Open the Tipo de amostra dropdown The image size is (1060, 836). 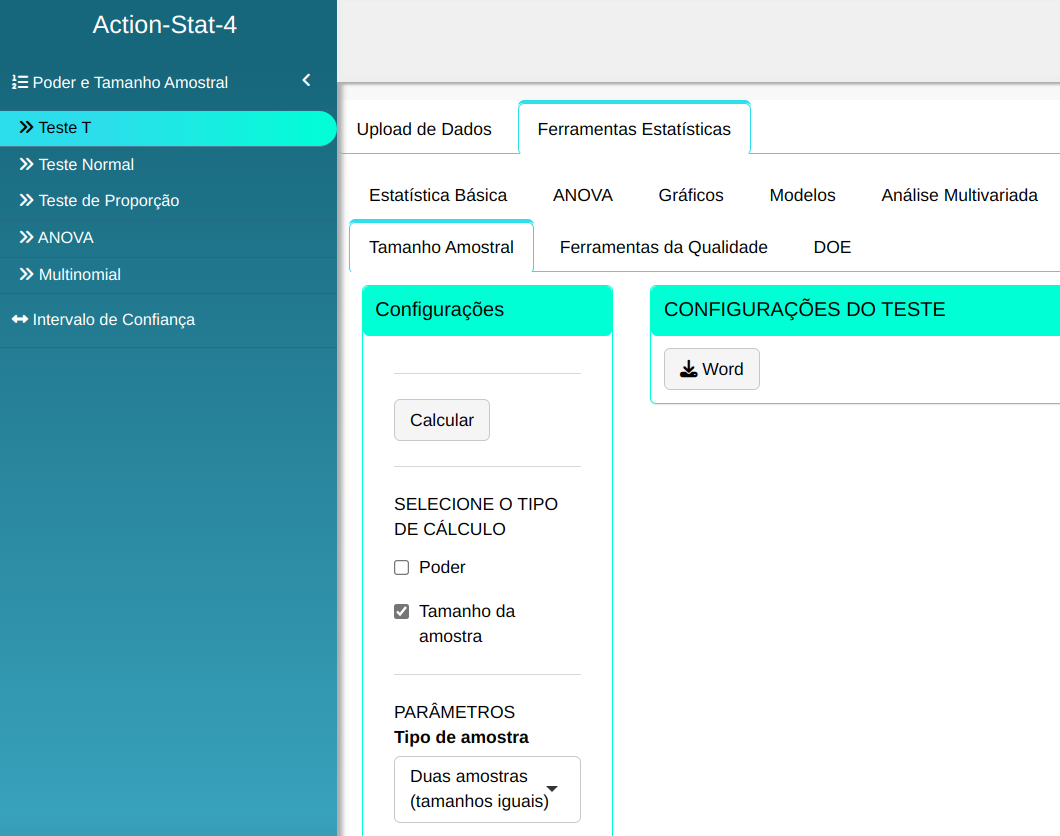[x=487, y=789]
